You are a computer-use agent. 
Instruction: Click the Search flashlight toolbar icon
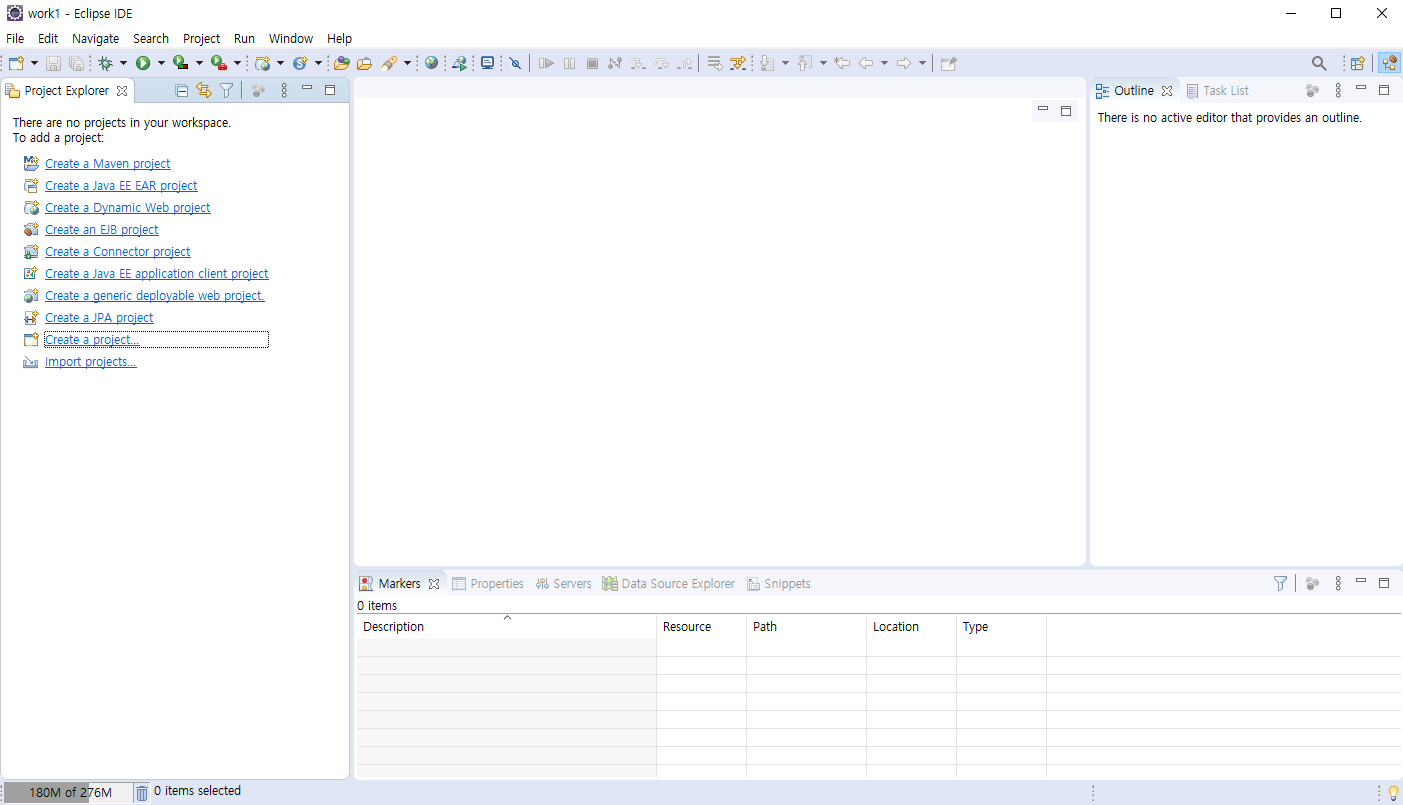click(389, 63)
